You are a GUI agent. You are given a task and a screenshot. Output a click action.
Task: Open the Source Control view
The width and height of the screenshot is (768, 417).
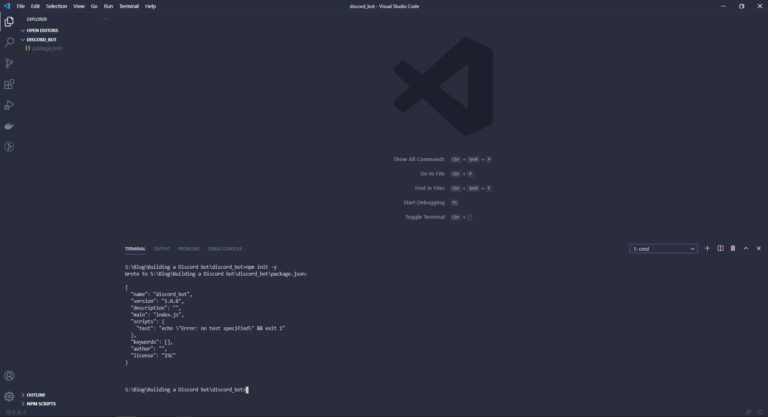[x=9, y=63]
